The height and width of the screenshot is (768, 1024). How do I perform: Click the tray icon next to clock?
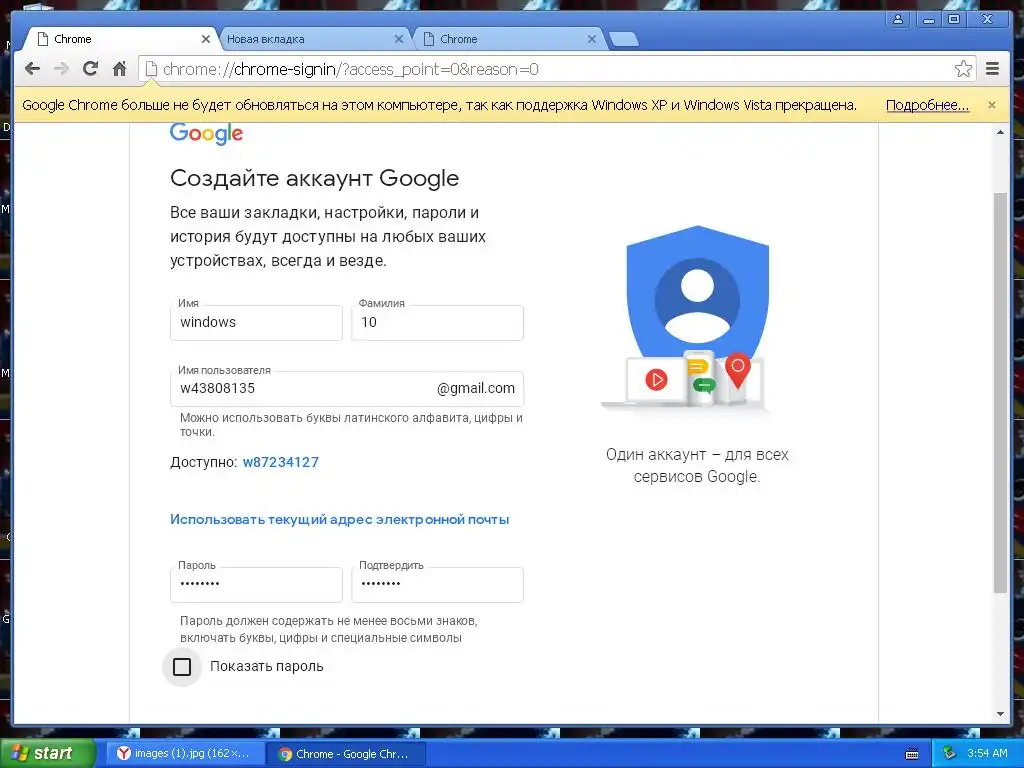pos(950,754)
